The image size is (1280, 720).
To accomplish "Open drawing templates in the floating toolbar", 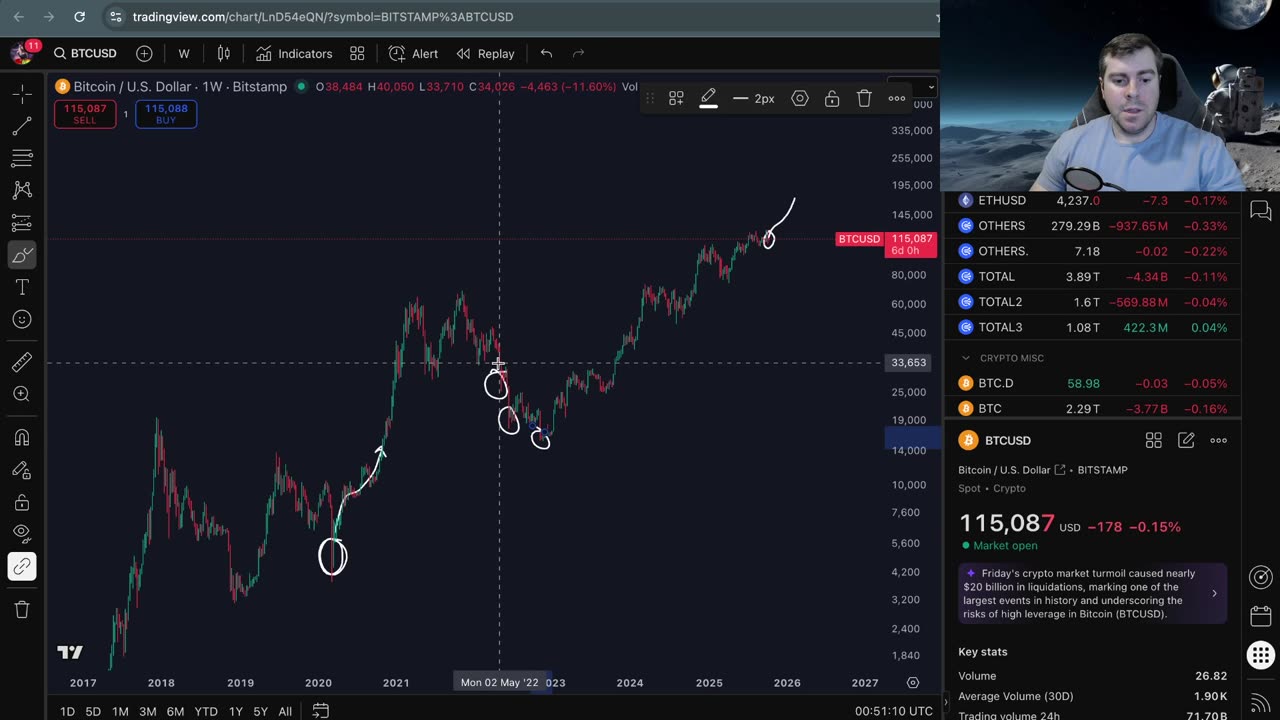I will pos(676,98).
